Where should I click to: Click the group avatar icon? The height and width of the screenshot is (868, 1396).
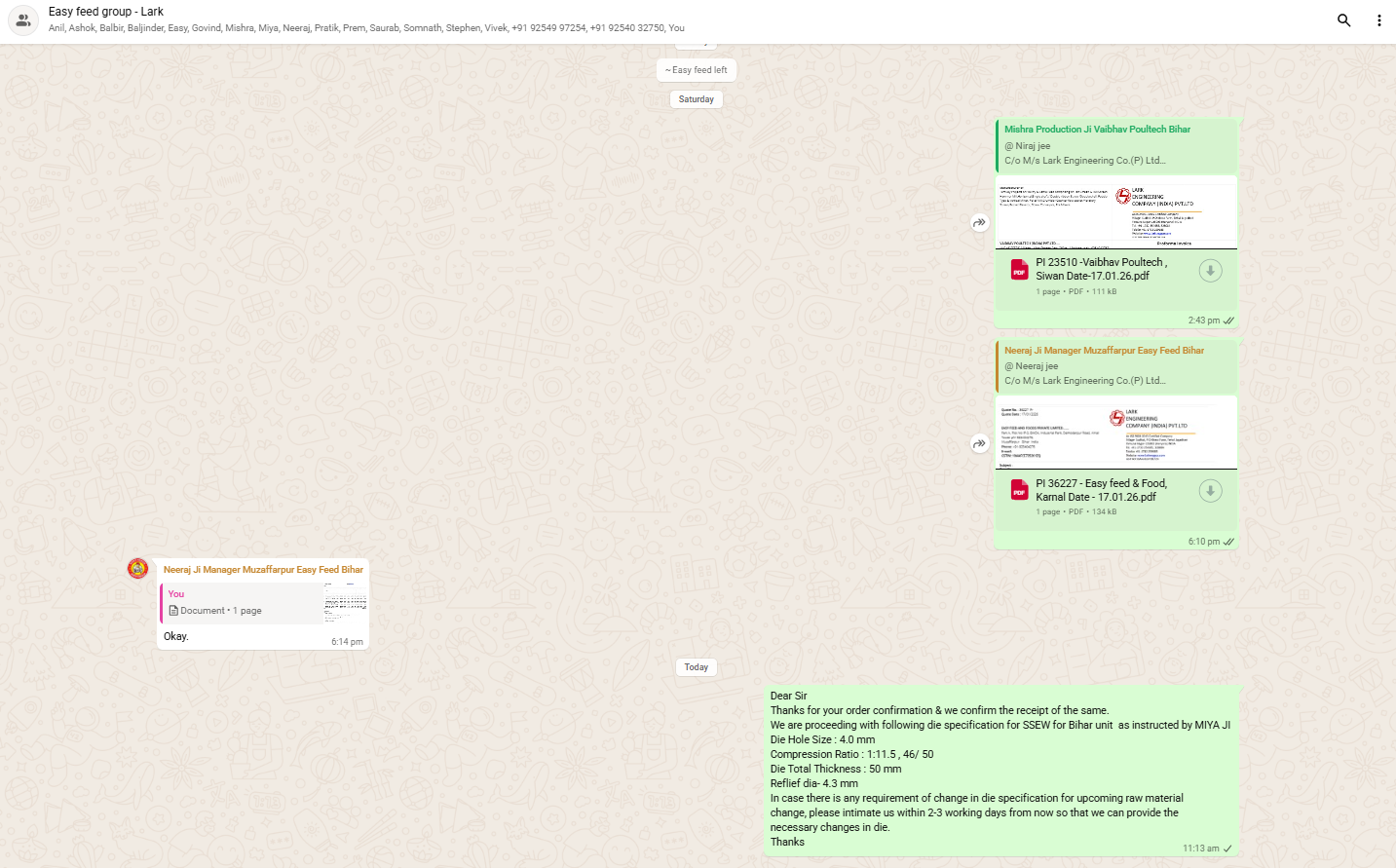23,20
